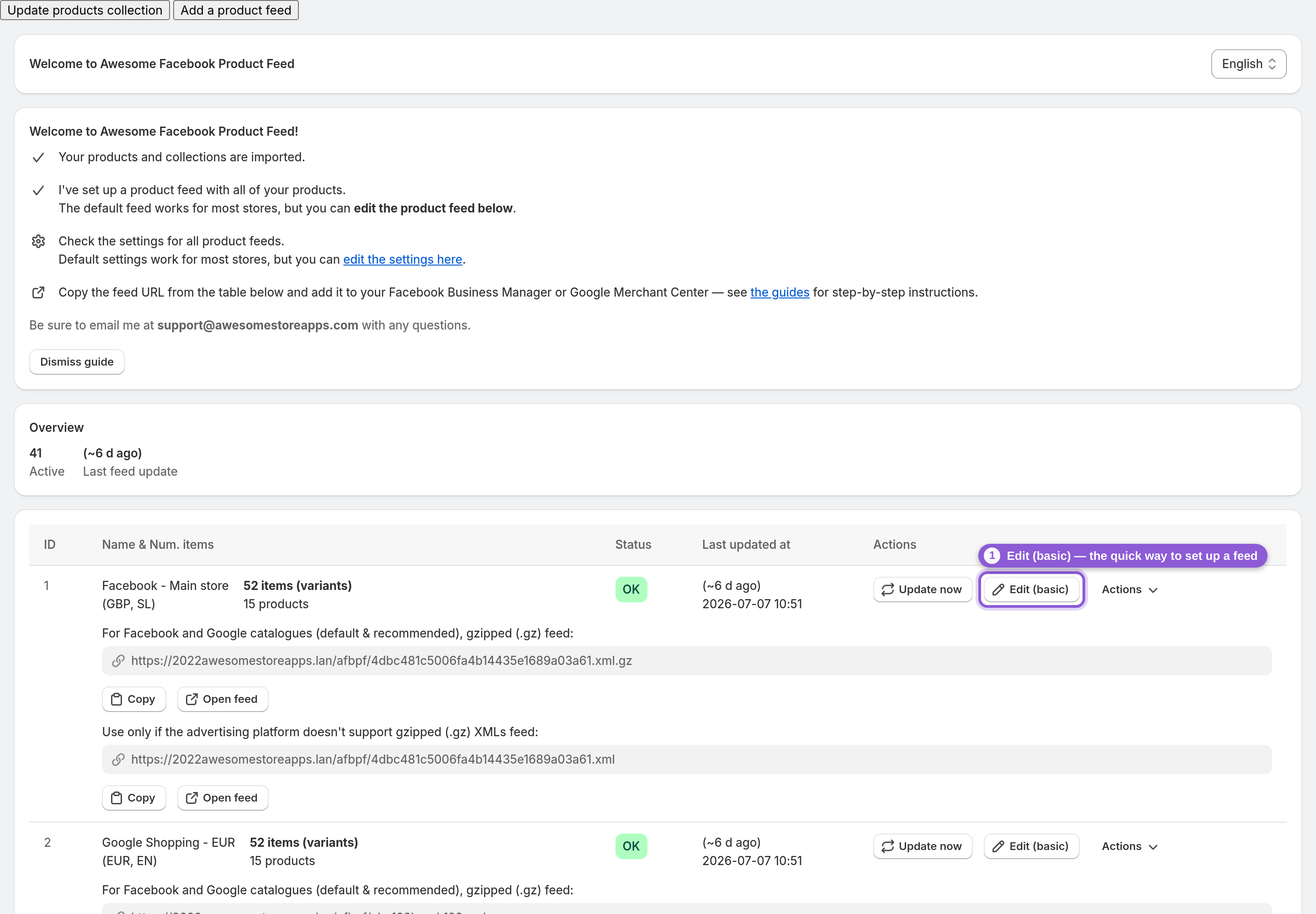Viewport: 1316px width, 914px height.
Task: Expand Actions menu for Google Shopping - EUR
Action: [1129, 846]
